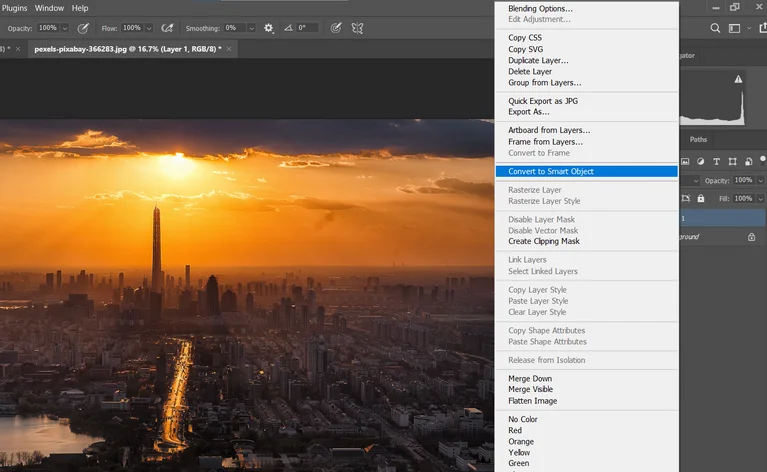767x472 pixels.
Task: Open smoothing options gear icon
Action: (x=268, y=28)
